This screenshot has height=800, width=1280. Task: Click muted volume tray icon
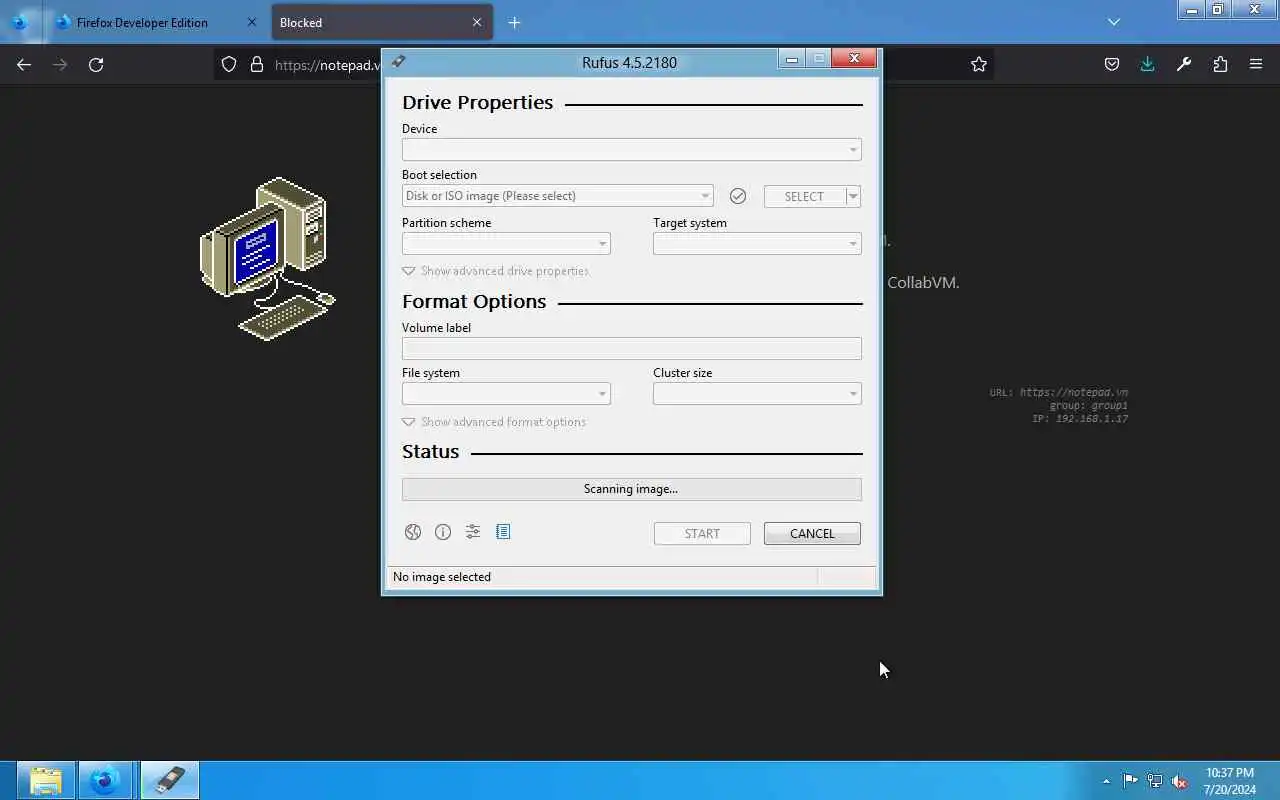click(x=1180, y=781)
